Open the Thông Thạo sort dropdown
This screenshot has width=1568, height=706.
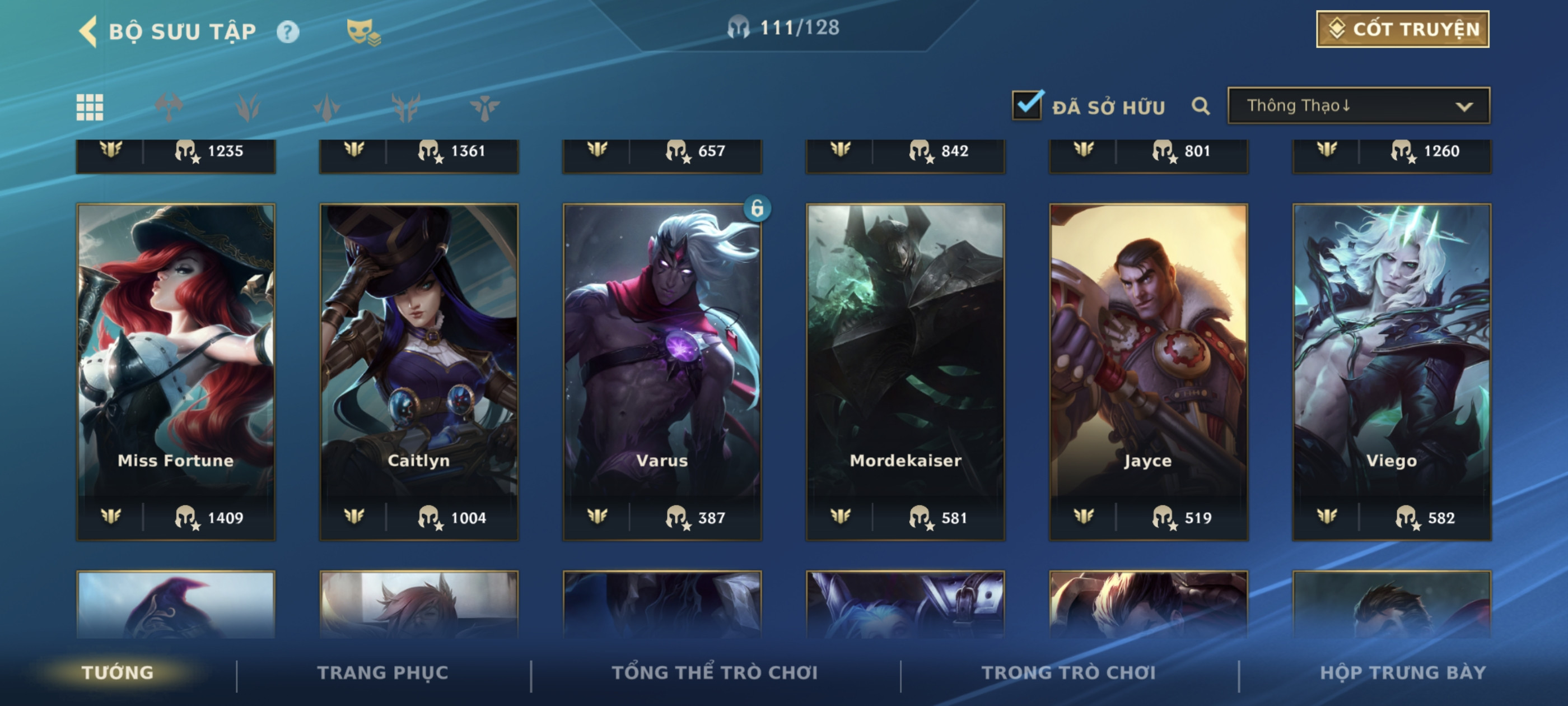[1359, 105]
